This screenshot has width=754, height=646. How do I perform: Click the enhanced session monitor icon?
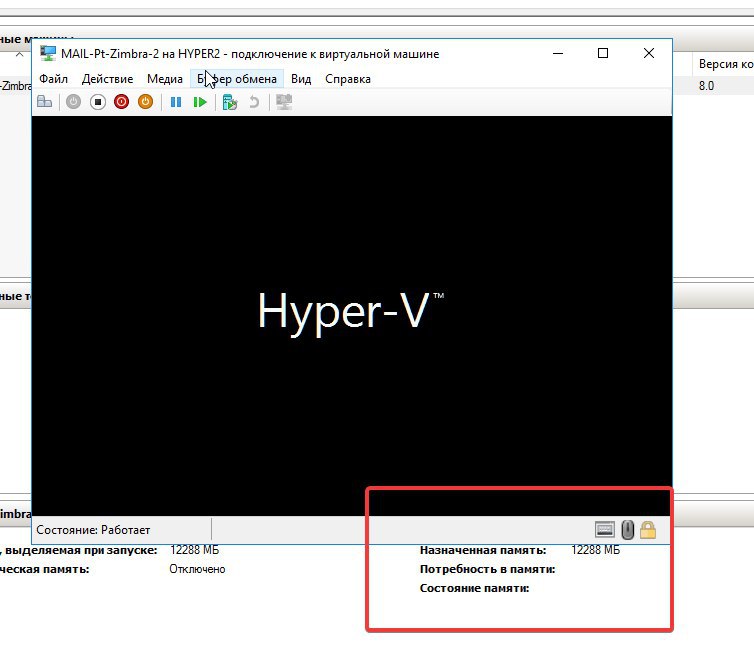coord(284,102)
